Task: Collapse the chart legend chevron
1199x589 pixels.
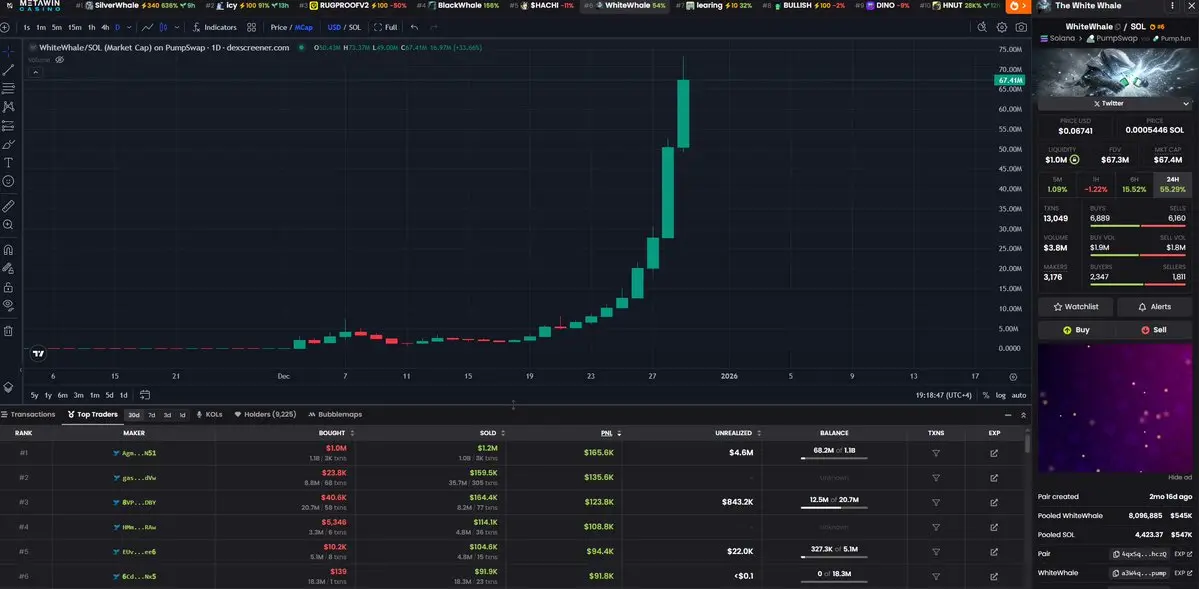Action: 35,72
